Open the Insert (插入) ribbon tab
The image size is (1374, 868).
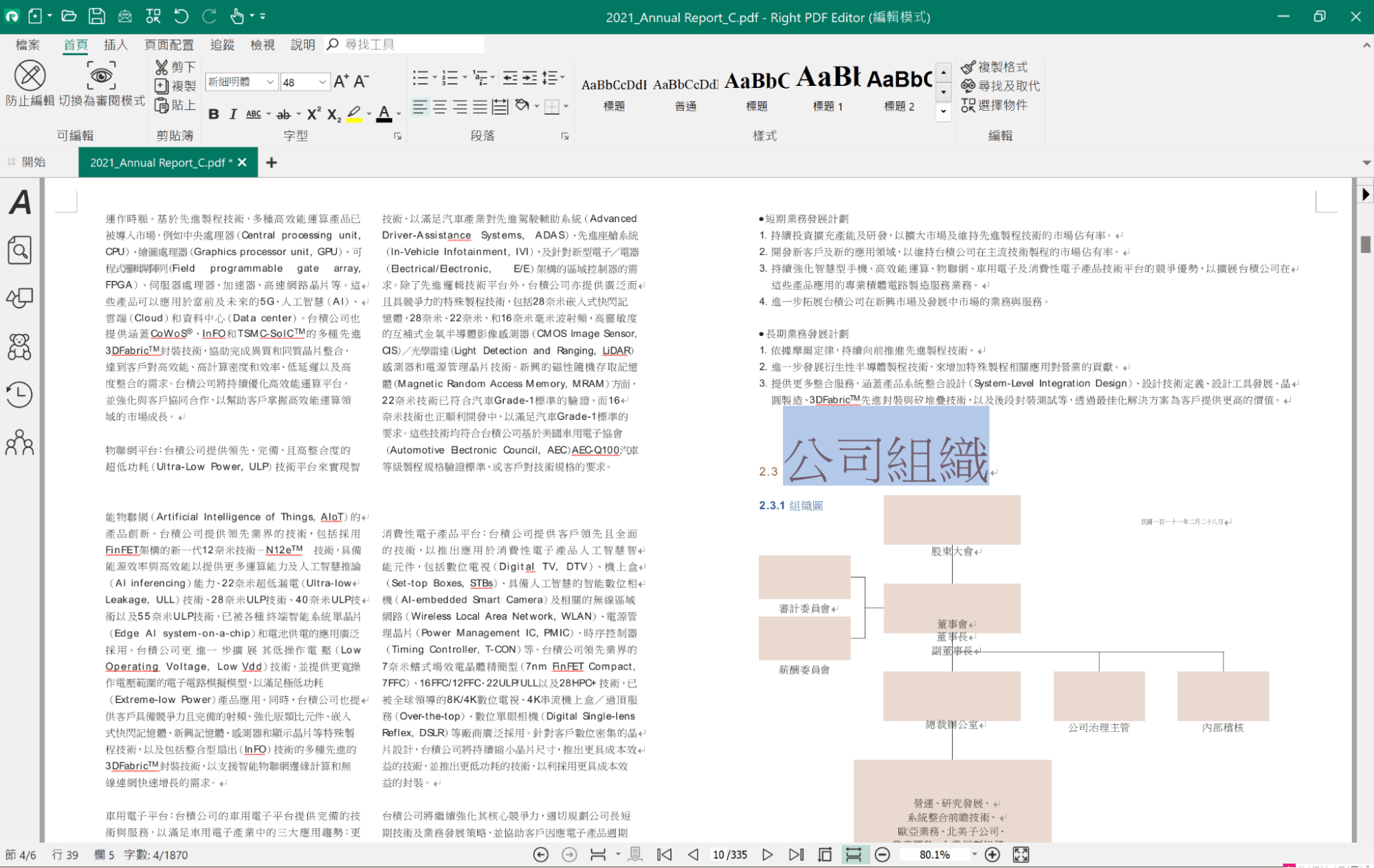pyautogui.click(x=115, y=45)
